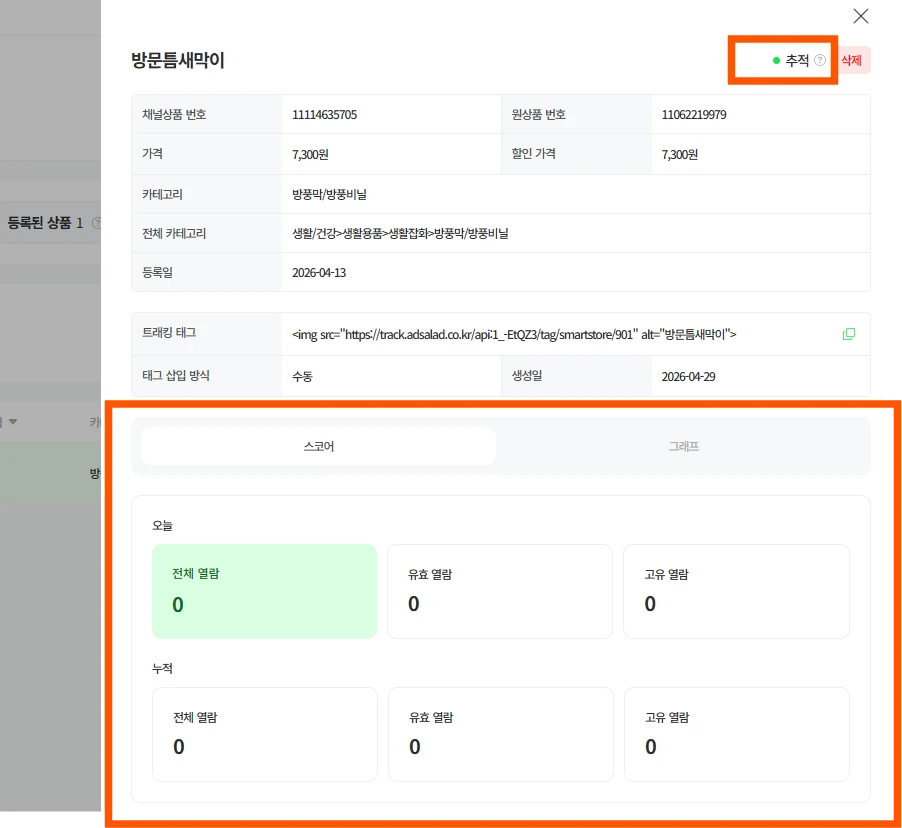Click the 방문틈새막이 product title
The width and height of the screenshot is (902, 828).
(x=178, y=60)
